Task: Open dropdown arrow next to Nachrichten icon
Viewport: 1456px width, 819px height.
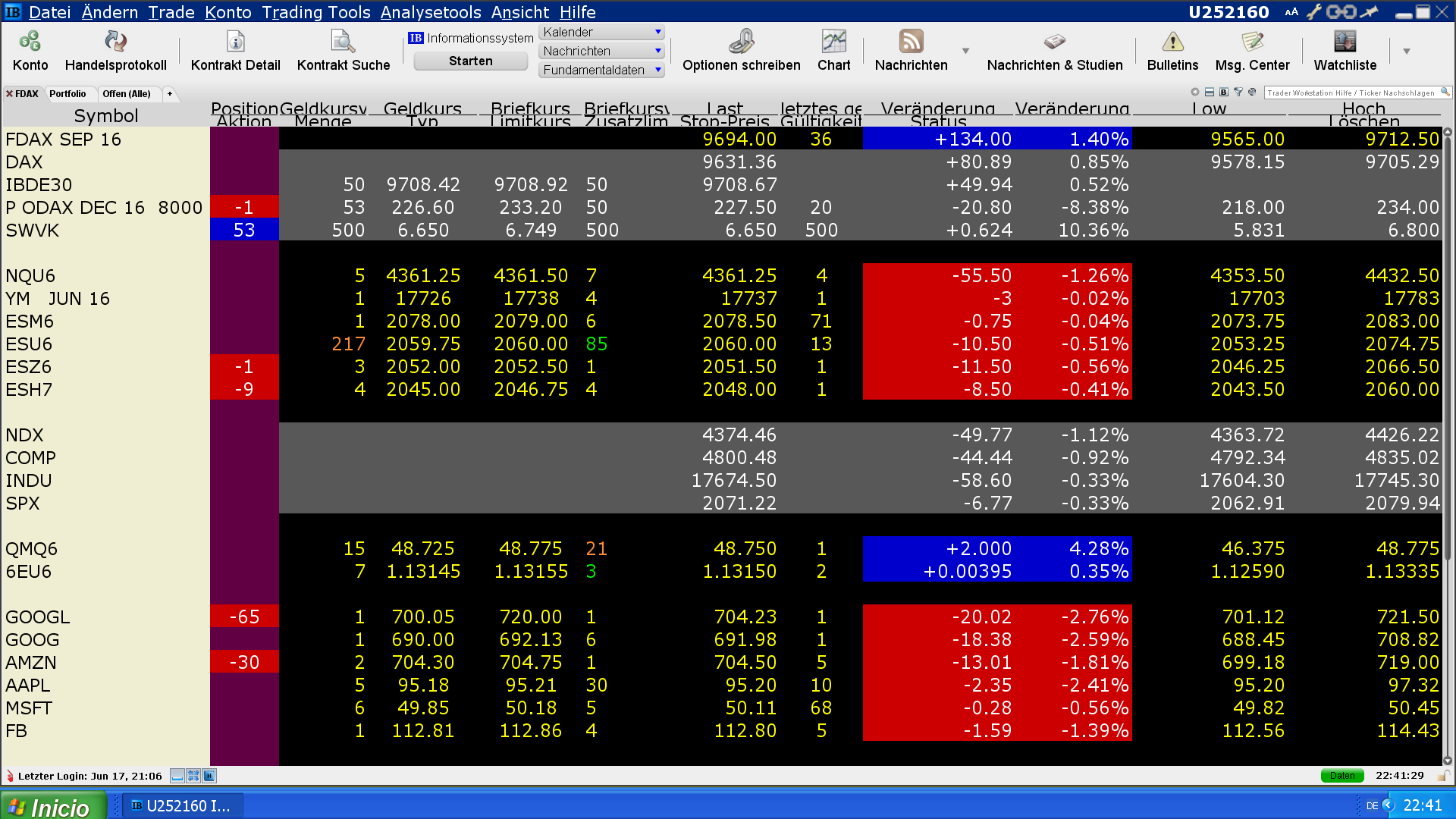Action: pos(965,51)
